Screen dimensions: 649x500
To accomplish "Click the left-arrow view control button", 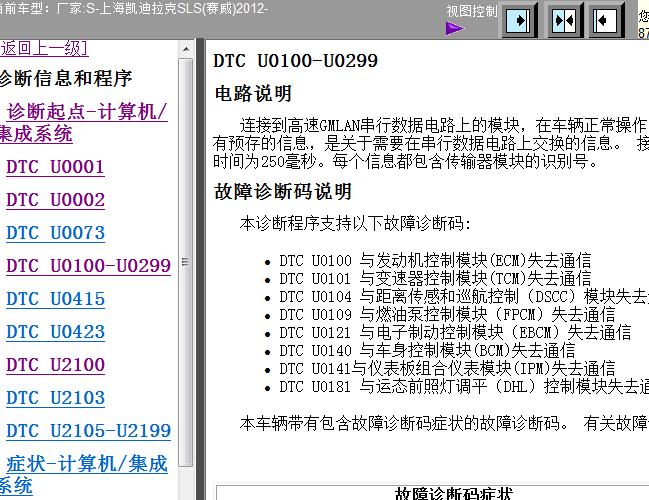I will (606, 19).
